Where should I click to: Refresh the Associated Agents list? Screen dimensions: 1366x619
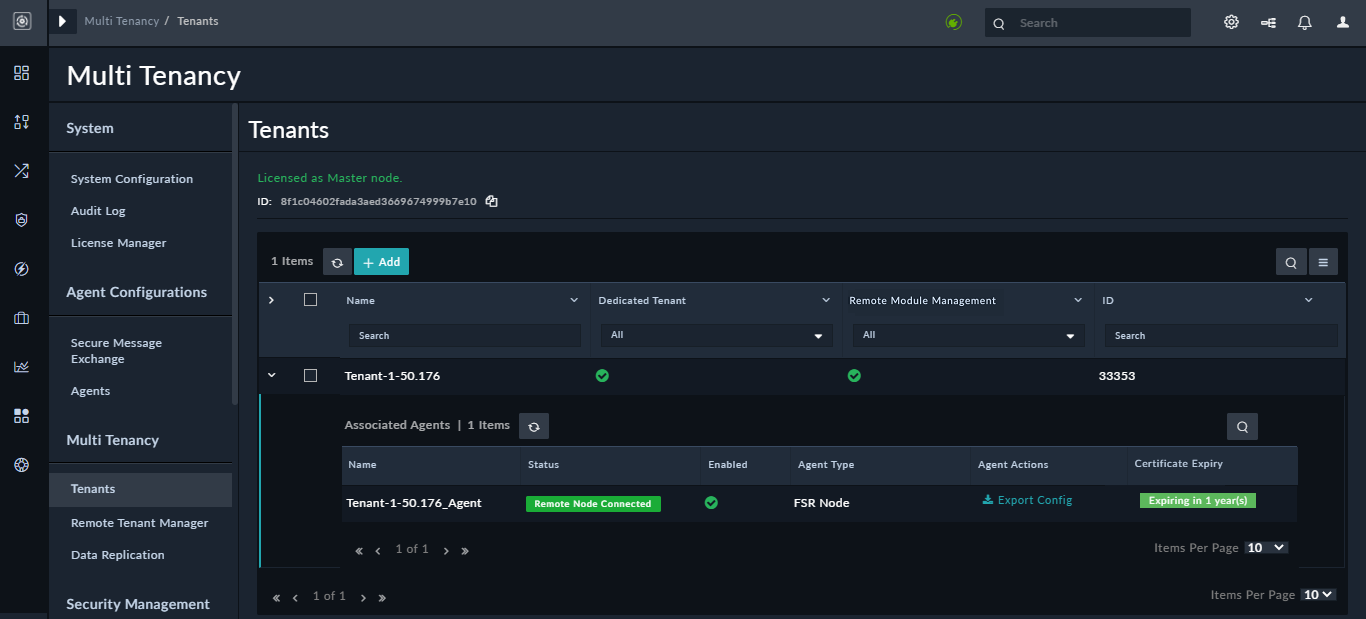coord(533,425)
